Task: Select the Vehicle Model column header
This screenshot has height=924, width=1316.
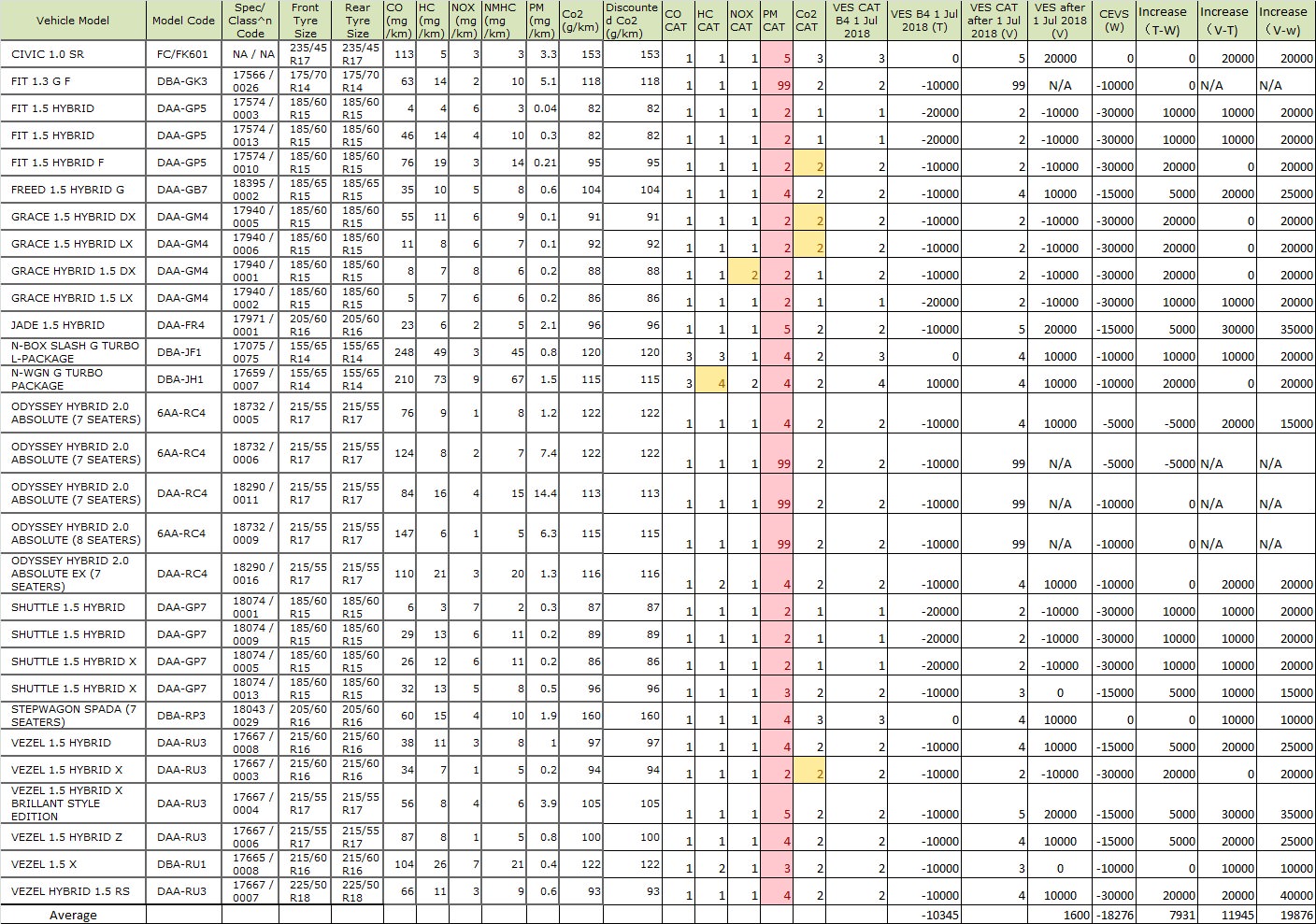Action: (x=73, y=21)
